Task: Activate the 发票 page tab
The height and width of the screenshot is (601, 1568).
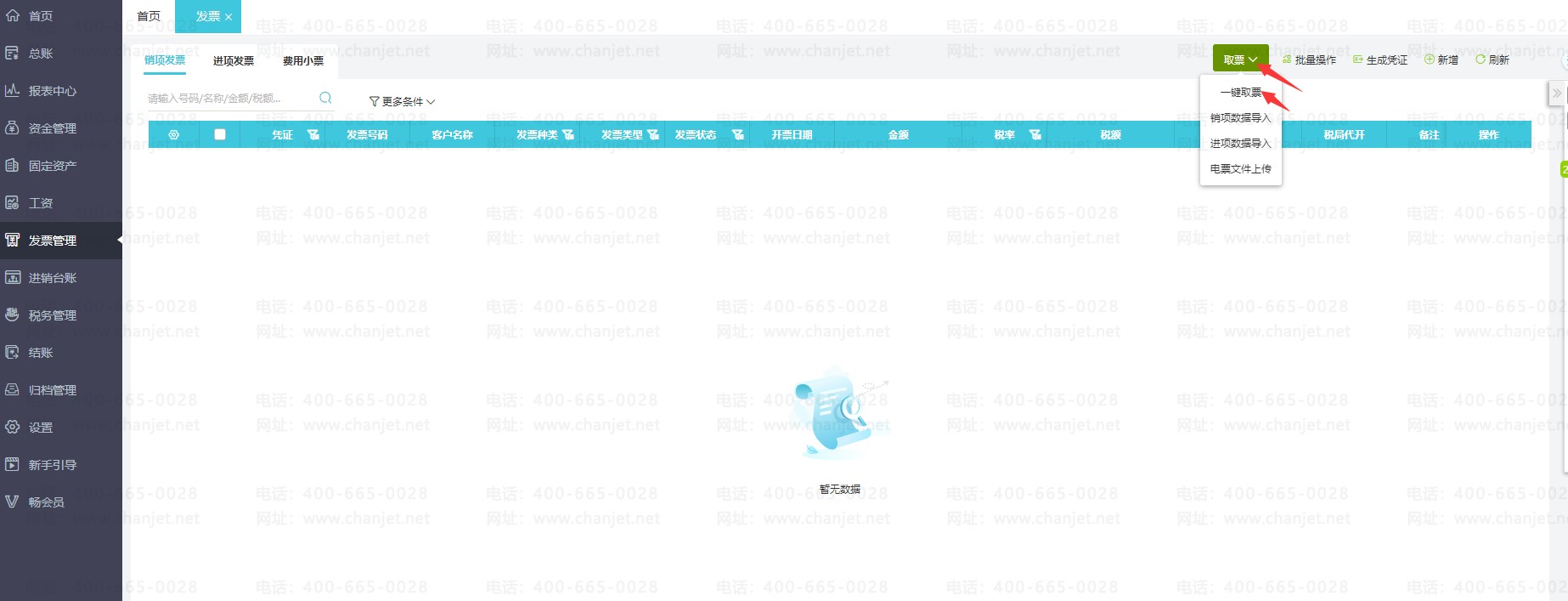Action: click(x=208, y=16)
